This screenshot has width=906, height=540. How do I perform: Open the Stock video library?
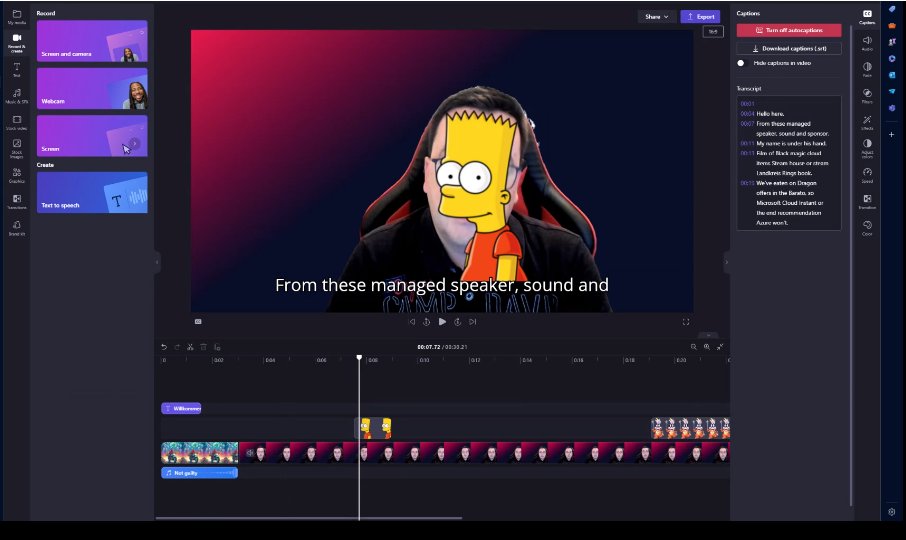pyautogui.click(x=17, y=122)
